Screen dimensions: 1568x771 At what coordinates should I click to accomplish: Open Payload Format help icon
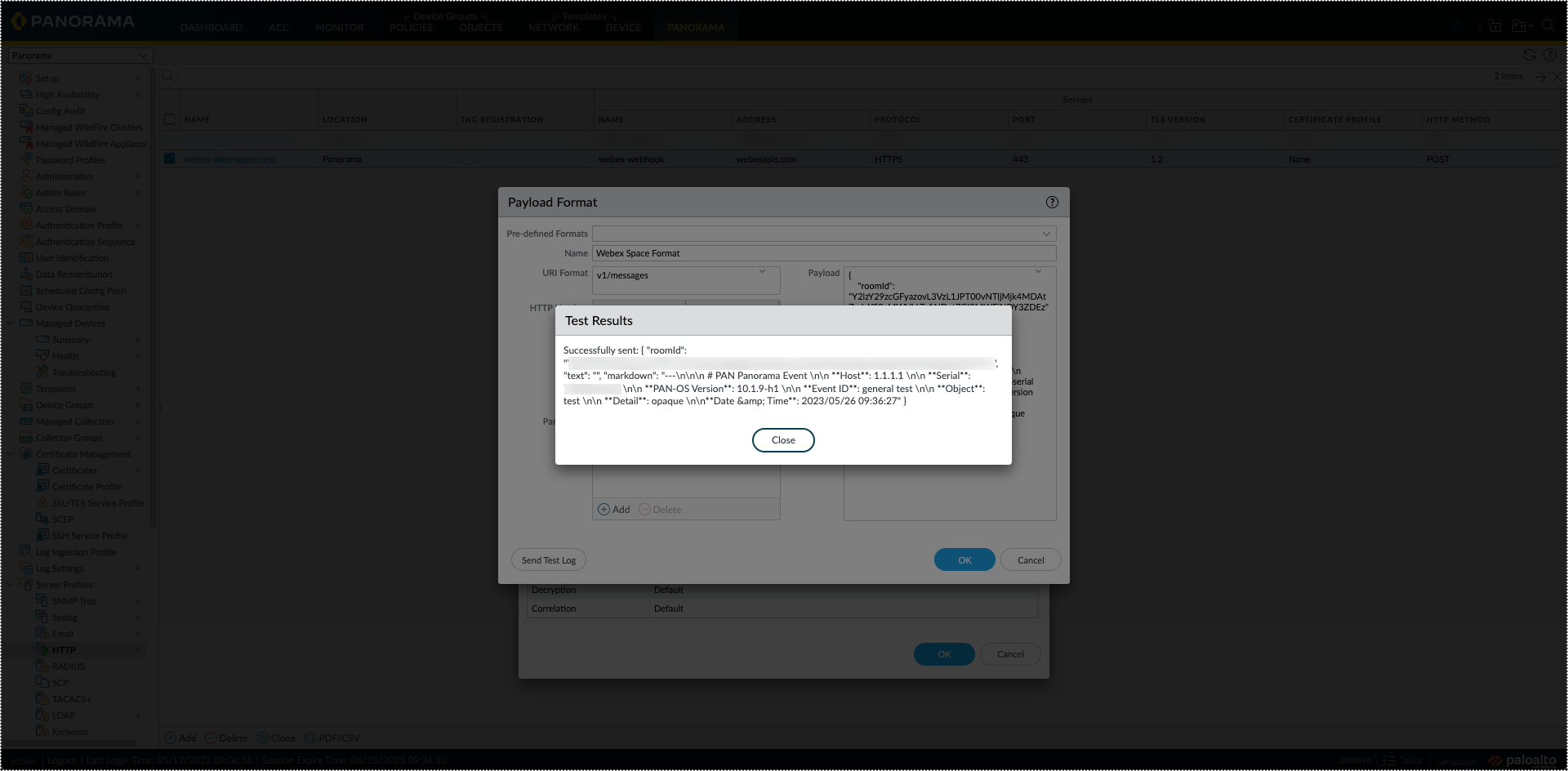pyautogui.click(x=1052, y=203)
